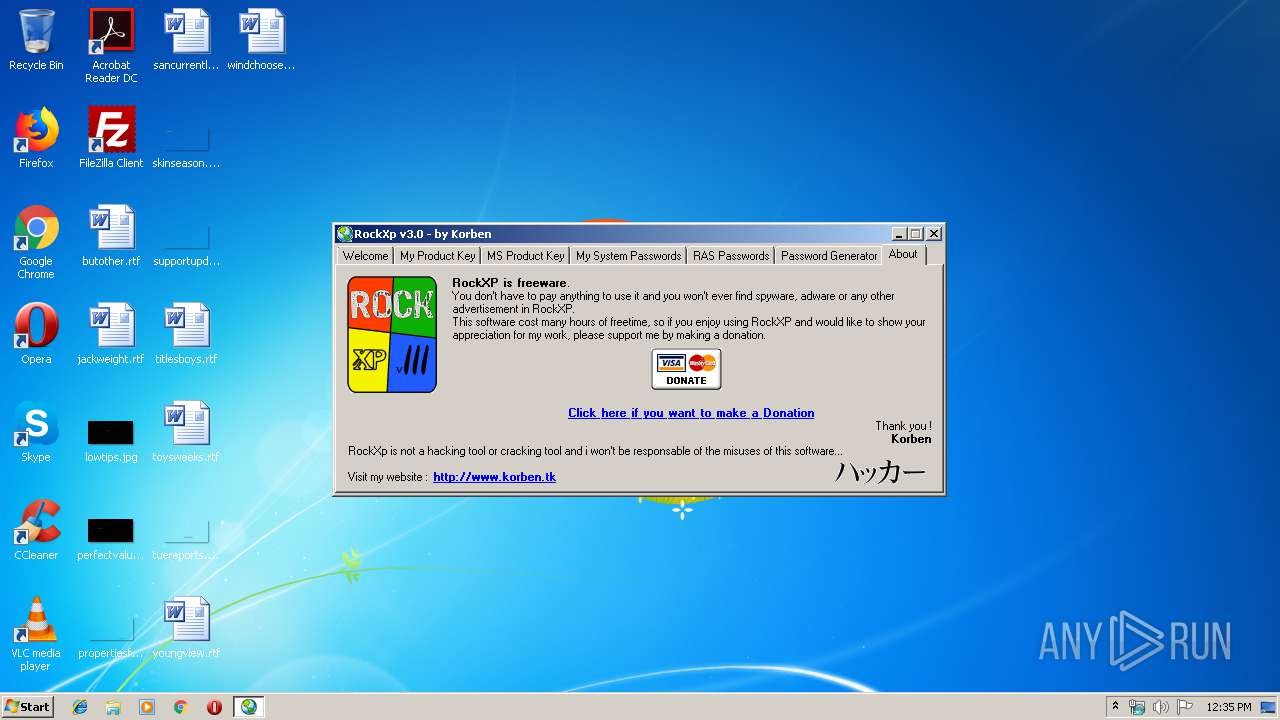
Task: Open titlesboys.rtf document
Action: click(186, 334)
